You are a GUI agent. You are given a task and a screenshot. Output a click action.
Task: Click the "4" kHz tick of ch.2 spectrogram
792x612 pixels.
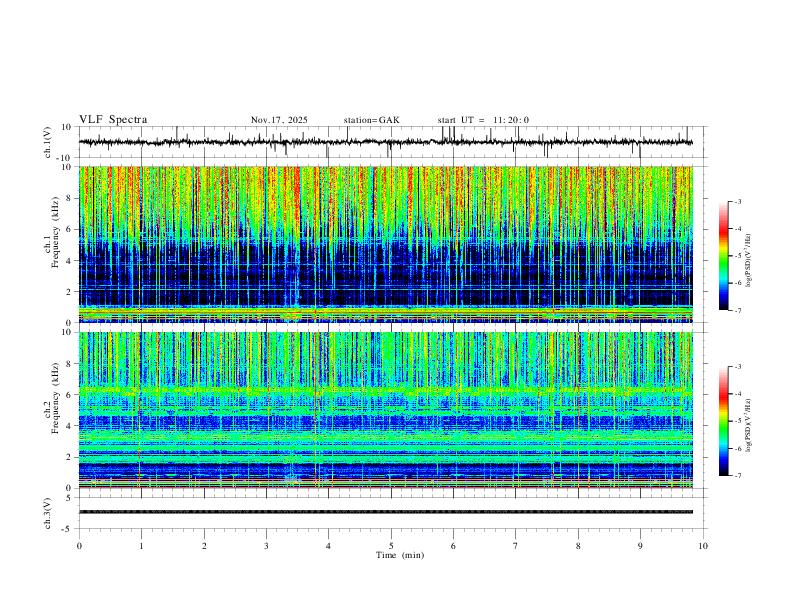(x=69, y=426)
